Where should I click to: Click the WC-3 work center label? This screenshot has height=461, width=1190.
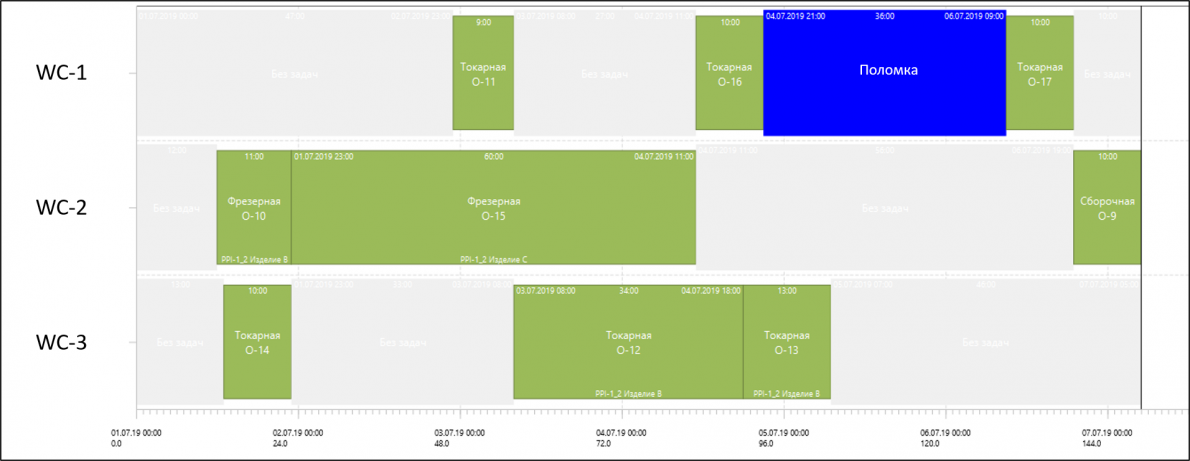pos(61,343)
